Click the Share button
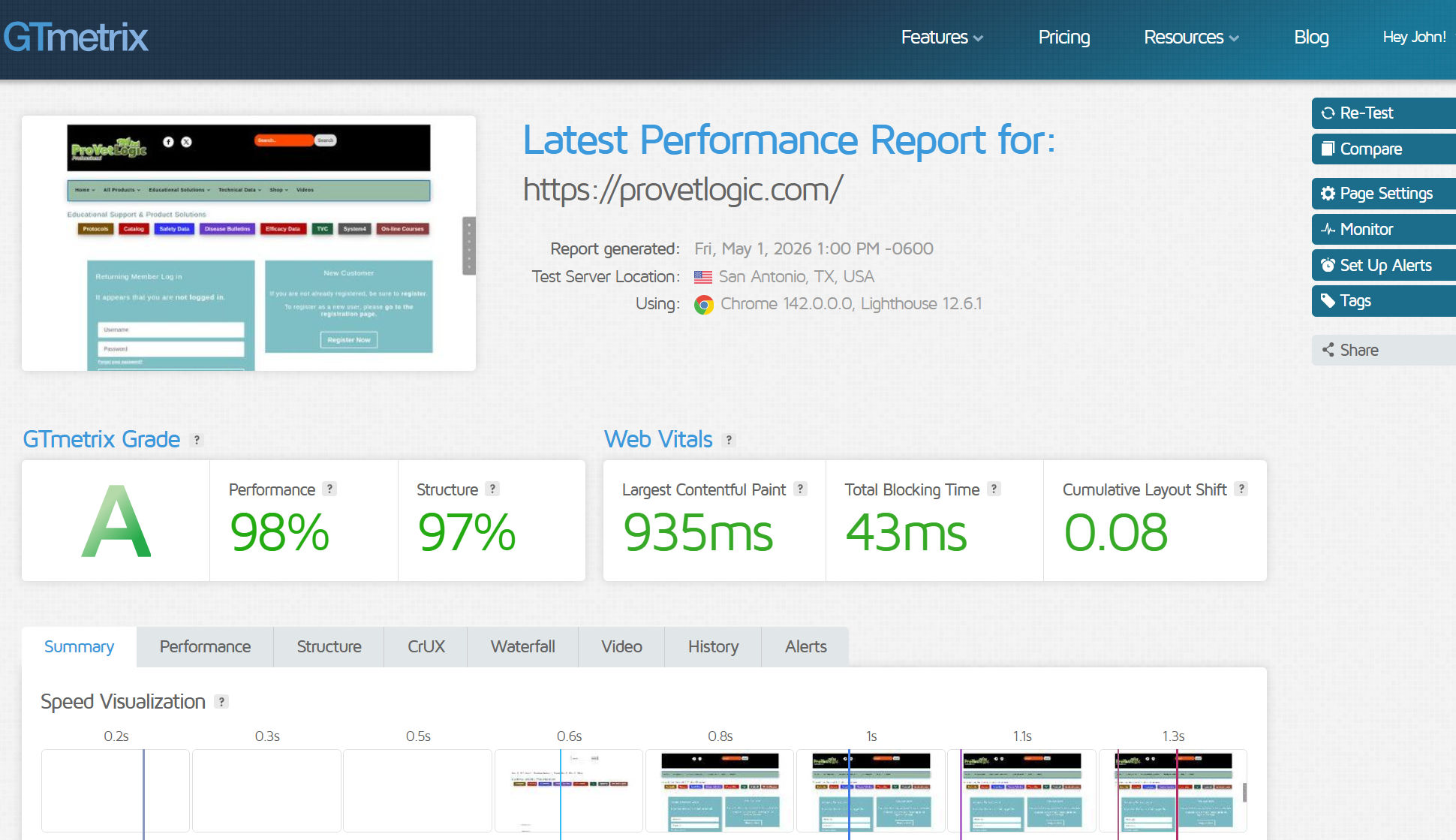This screenshot has width=1456, height=840. (1383, 350)
